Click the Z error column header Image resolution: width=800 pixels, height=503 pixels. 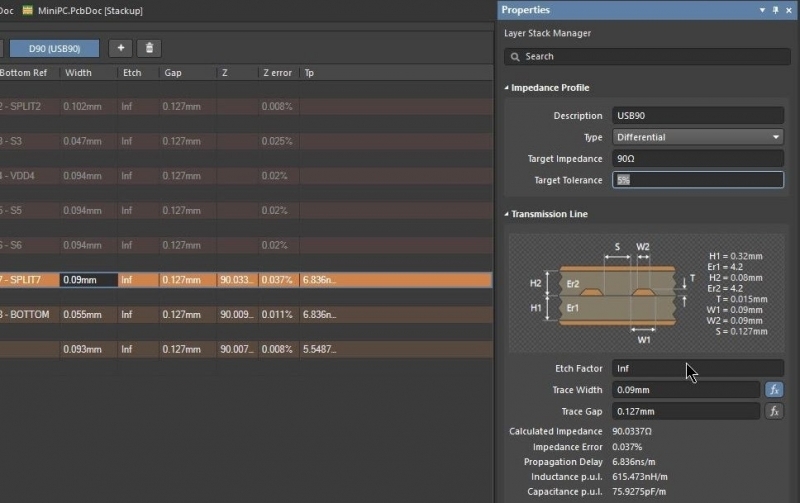[277, 73]
